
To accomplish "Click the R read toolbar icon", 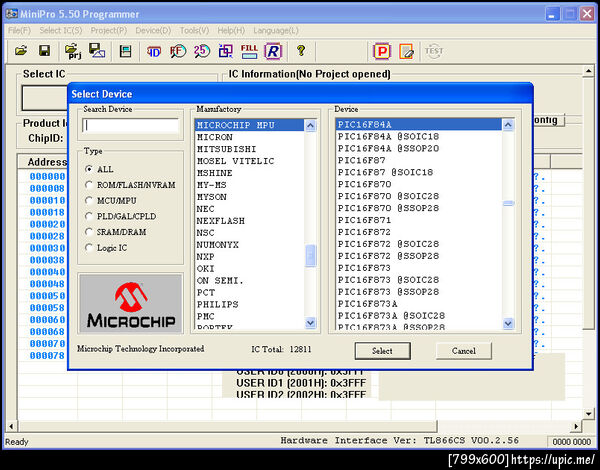I will tap(273, 51).
